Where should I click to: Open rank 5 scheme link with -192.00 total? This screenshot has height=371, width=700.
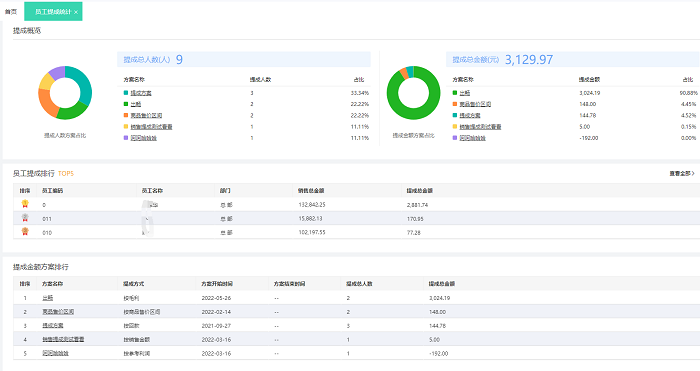(55, 353)
